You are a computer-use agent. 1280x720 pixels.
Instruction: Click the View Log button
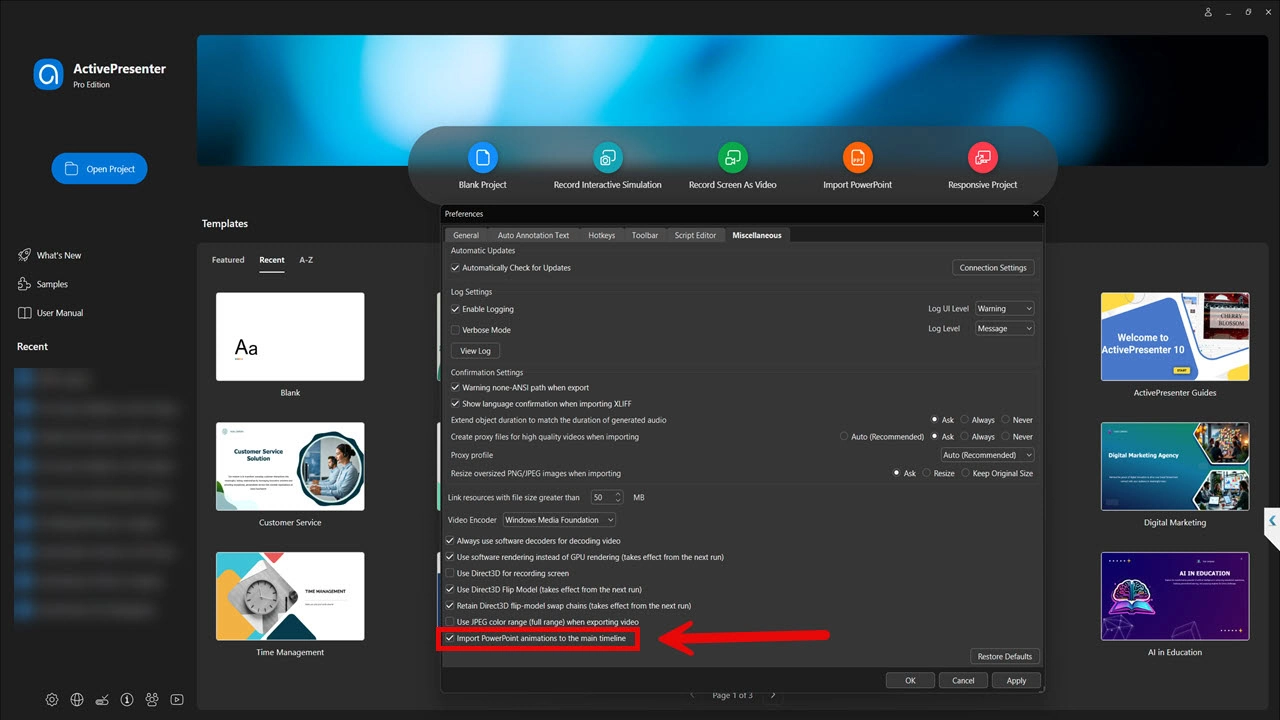[x=476, y=351]
